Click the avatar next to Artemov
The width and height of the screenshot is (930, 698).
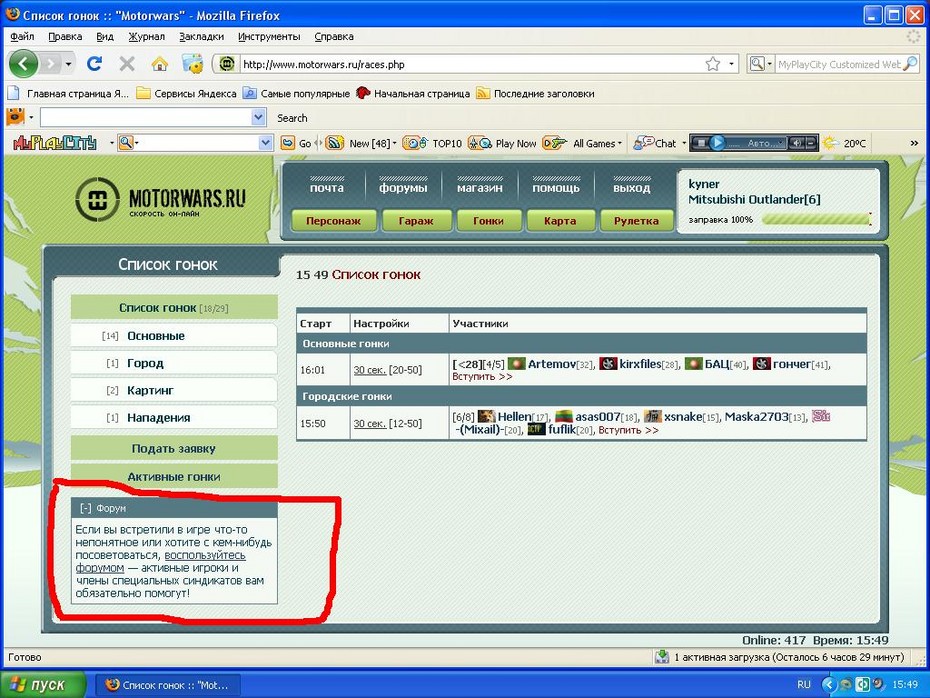tap(517, 364)
